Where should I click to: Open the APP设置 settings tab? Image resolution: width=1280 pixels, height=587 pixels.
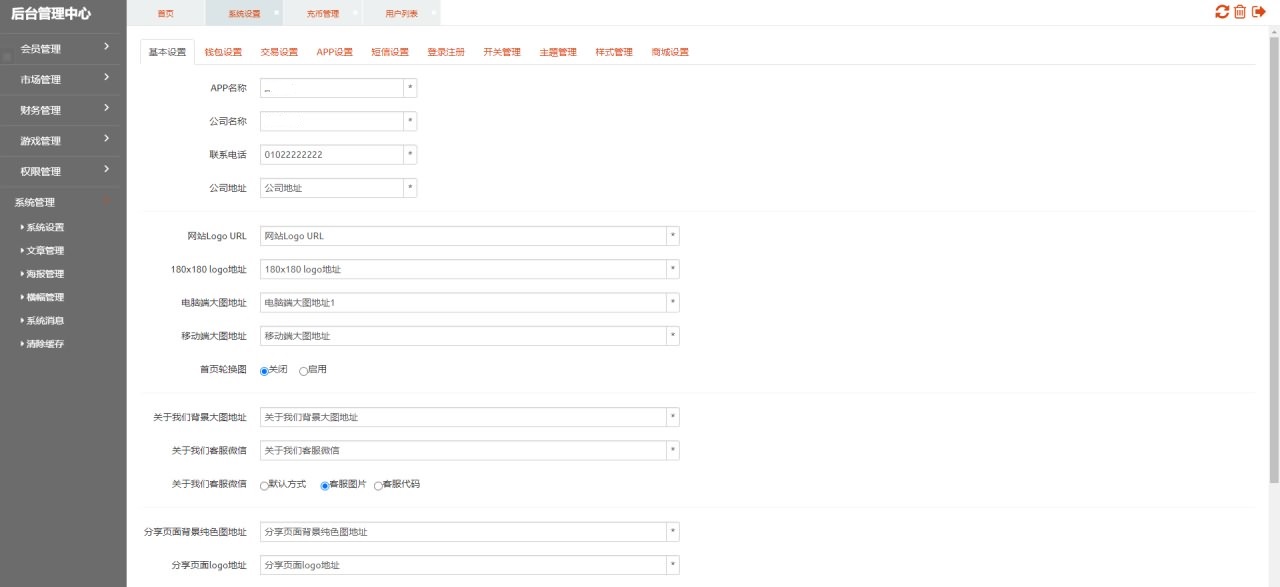pos(335,52)
